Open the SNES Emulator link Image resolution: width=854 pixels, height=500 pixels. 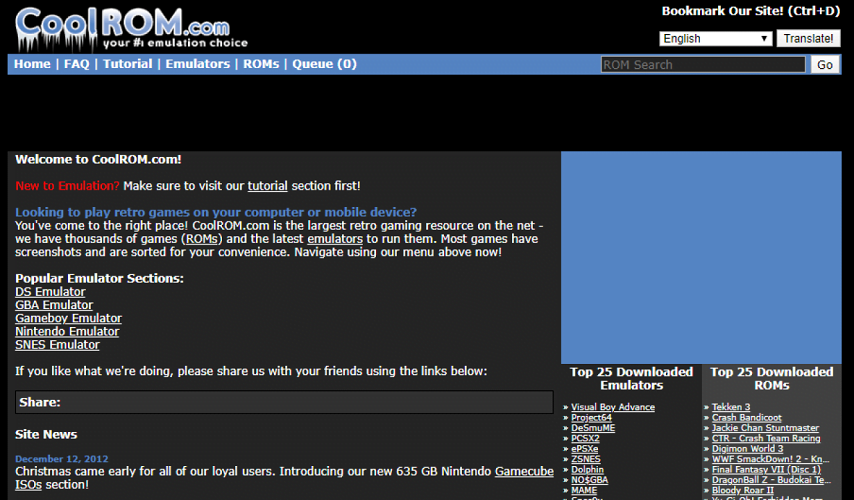click(x=57, y=345)
